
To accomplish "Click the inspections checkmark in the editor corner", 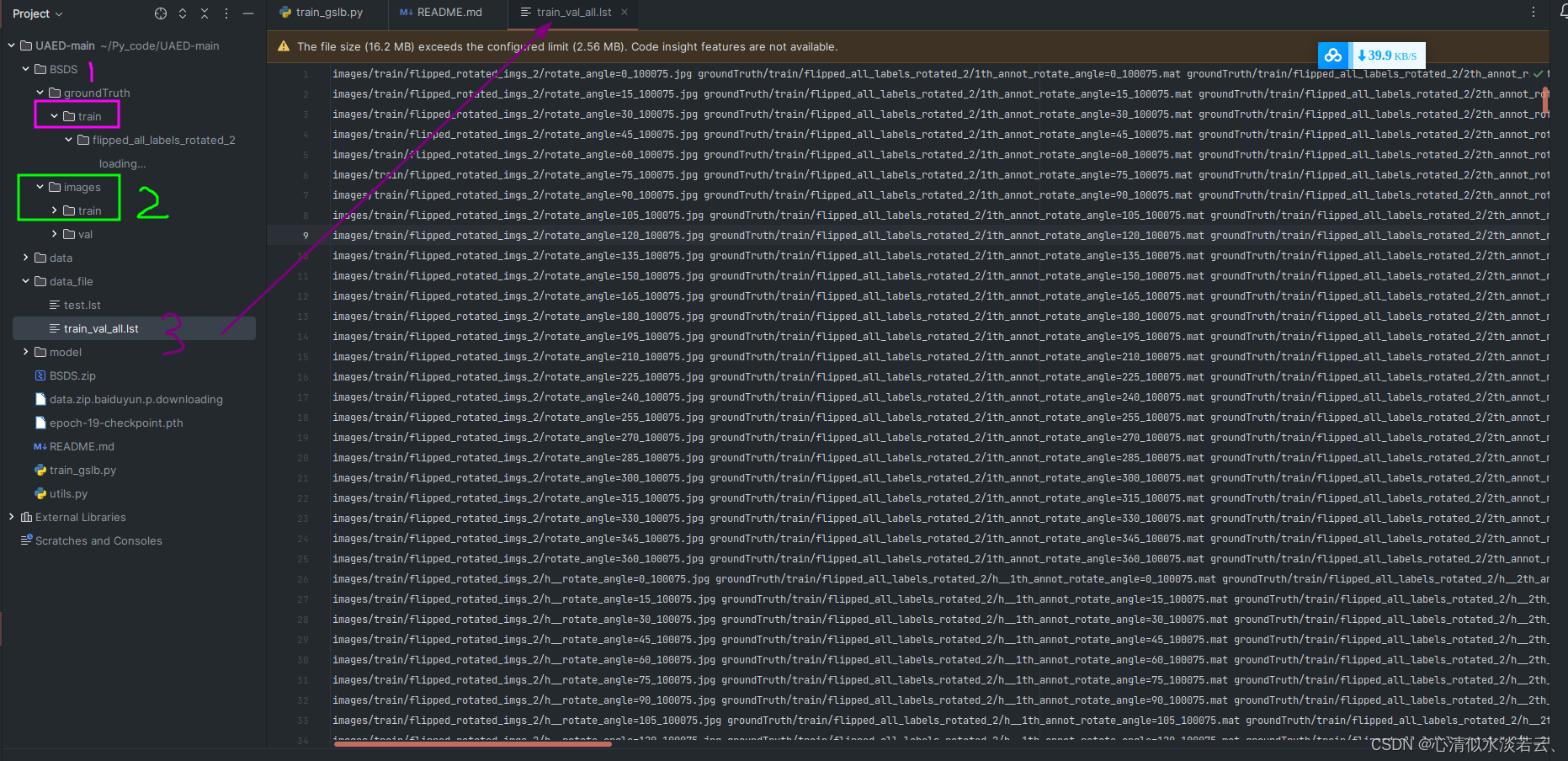I will [x=1539, y=74].
